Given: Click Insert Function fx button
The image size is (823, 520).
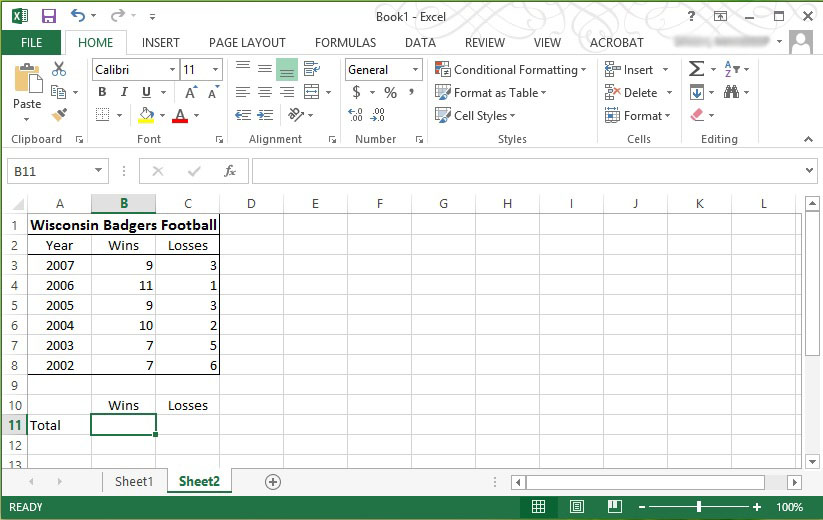Looking at the screenshot, I should coord(230,171).
